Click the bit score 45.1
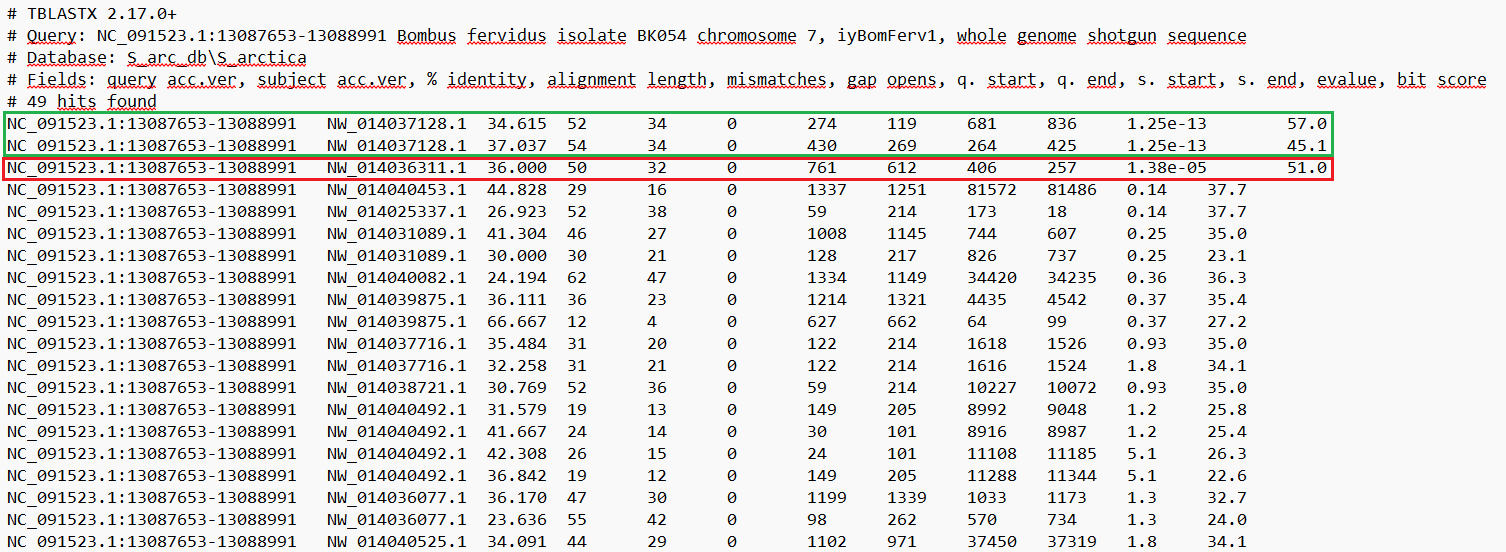Image resolution: width=1506 pixels, height=552 pixels. click(1307, 145)
